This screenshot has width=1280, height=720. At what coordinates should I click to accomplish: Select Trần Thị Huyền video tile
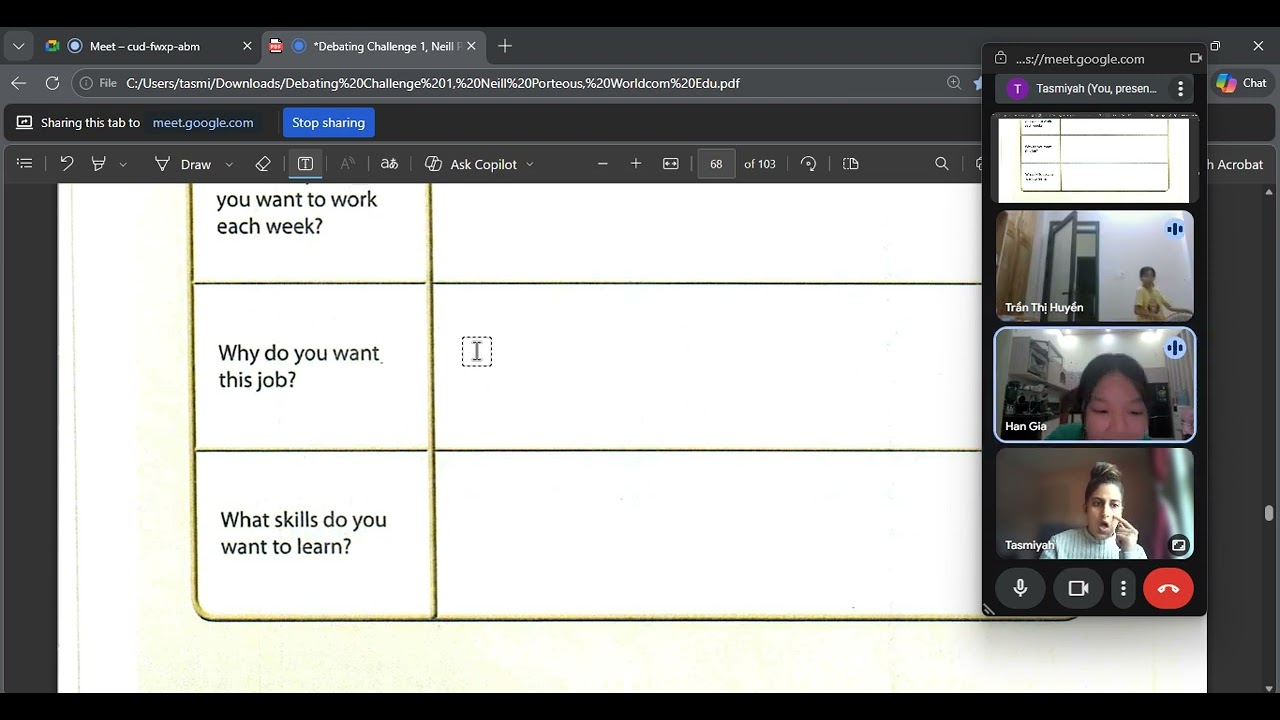tap(1094, 265)
